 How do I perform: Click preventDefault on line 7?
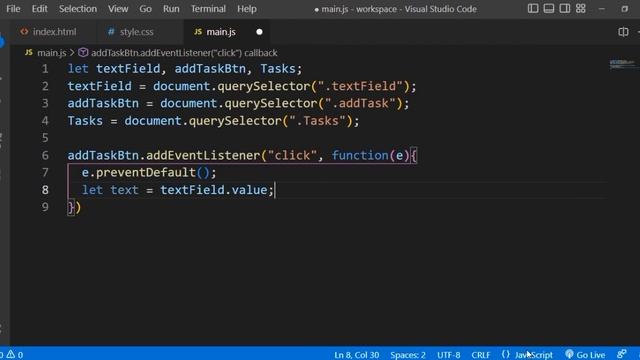(x=146, y=173)
